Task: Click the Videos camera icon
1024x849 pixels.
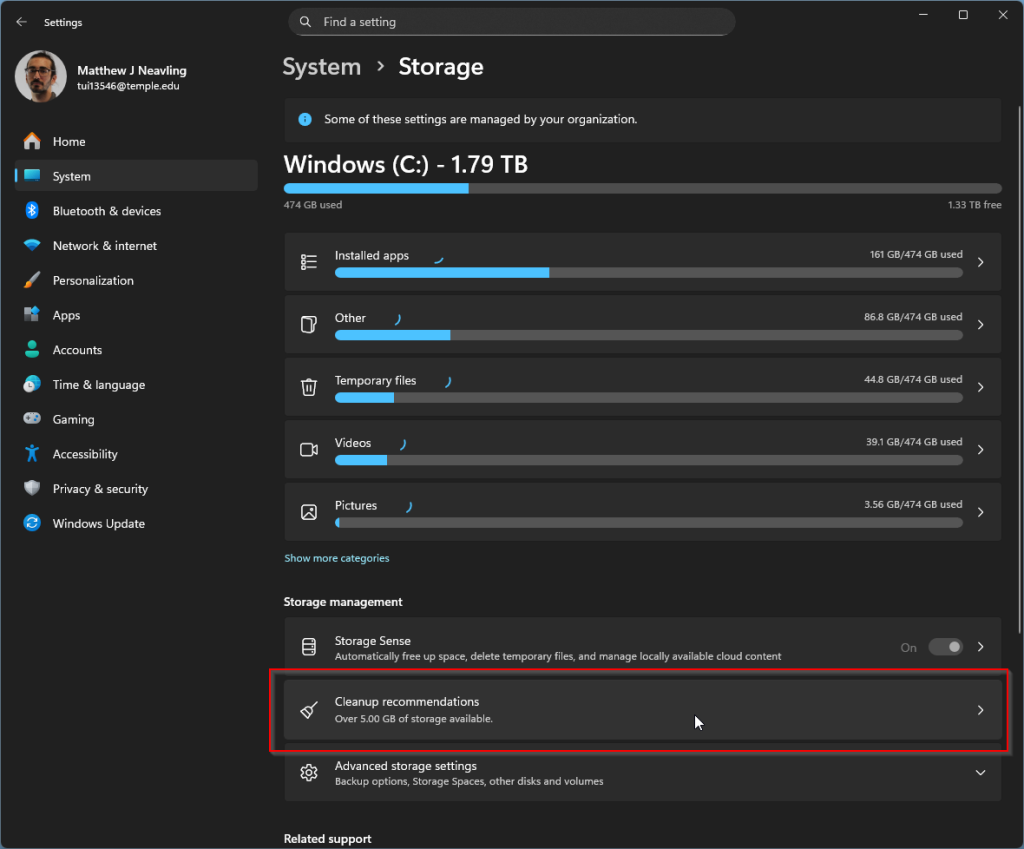Action: (x=309, y=449)
